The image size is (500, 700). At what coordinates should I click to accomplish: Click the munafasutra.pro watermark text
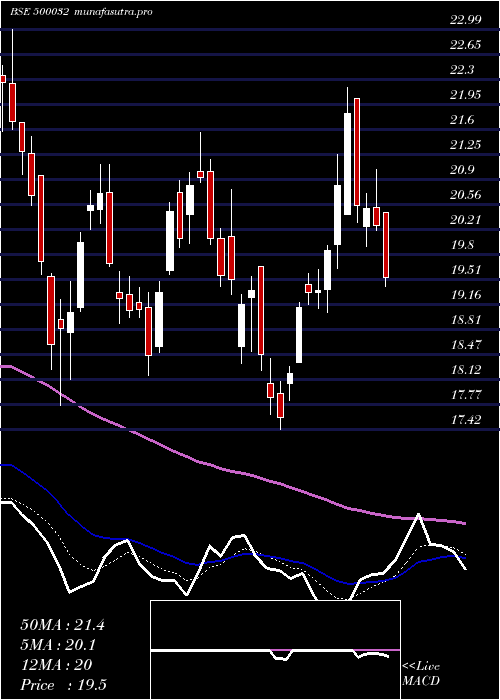112,12
